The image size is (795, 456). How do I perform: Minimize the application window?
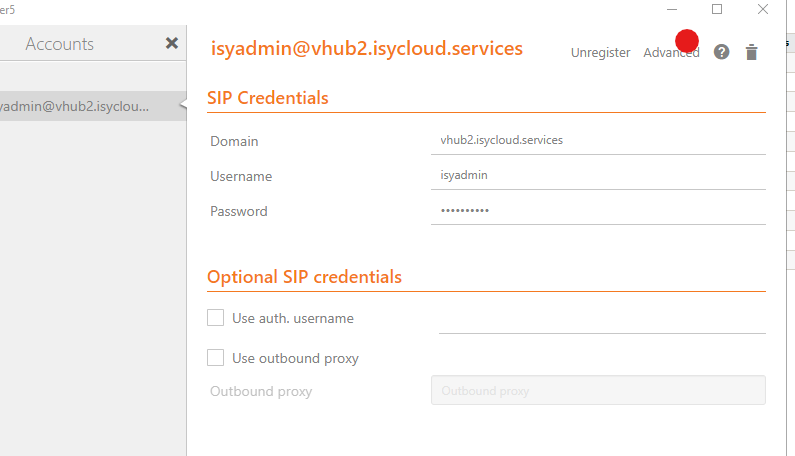[x=672, y=9]
